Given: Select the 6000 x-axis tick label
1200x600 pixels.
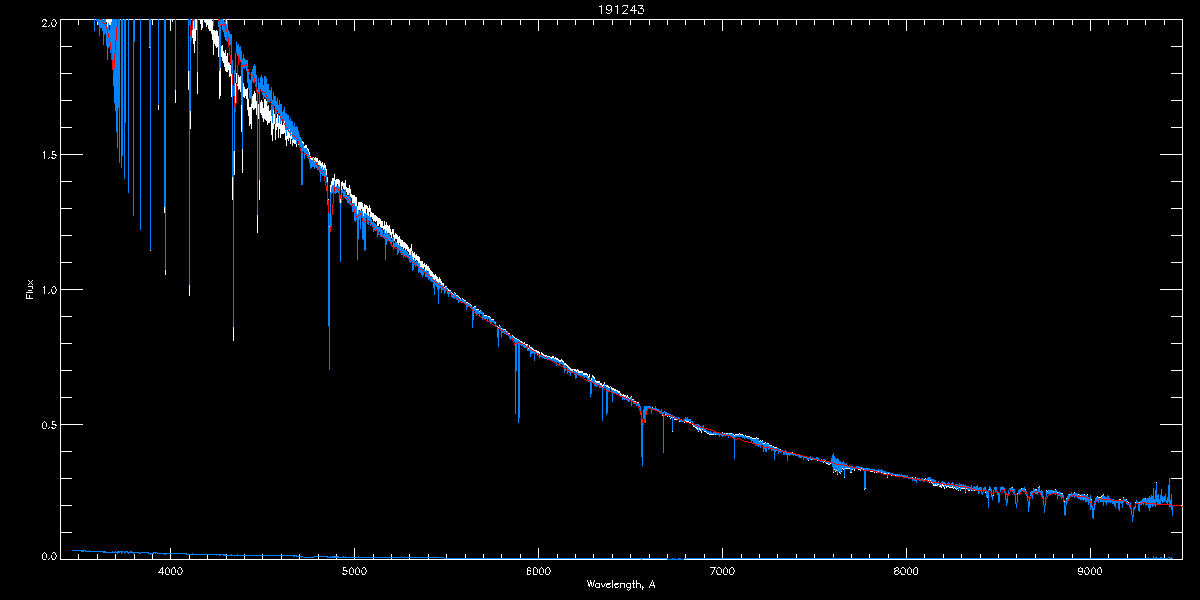Looking at the screenshot, I should click(x=538, y=572).
